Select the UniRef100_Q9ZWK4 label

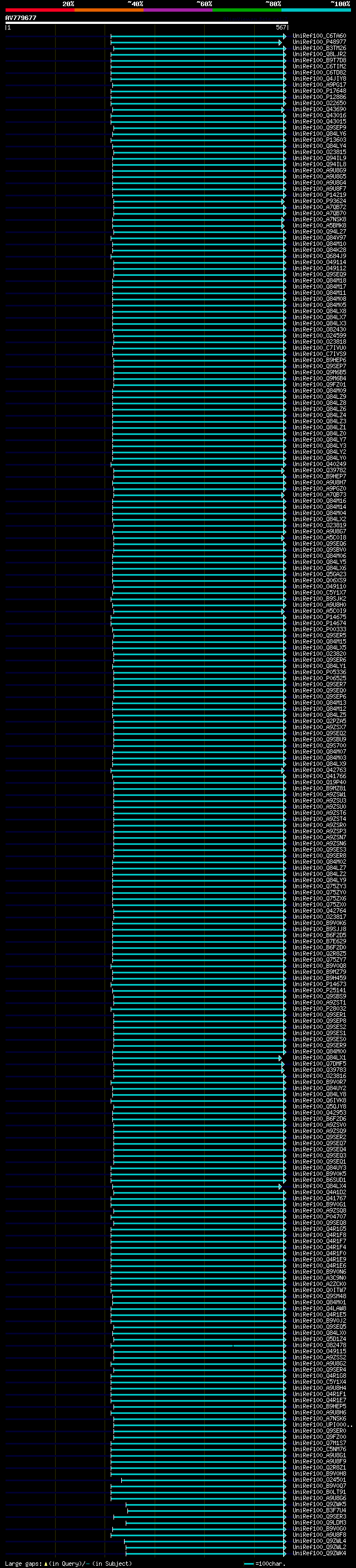point(319,1553)
